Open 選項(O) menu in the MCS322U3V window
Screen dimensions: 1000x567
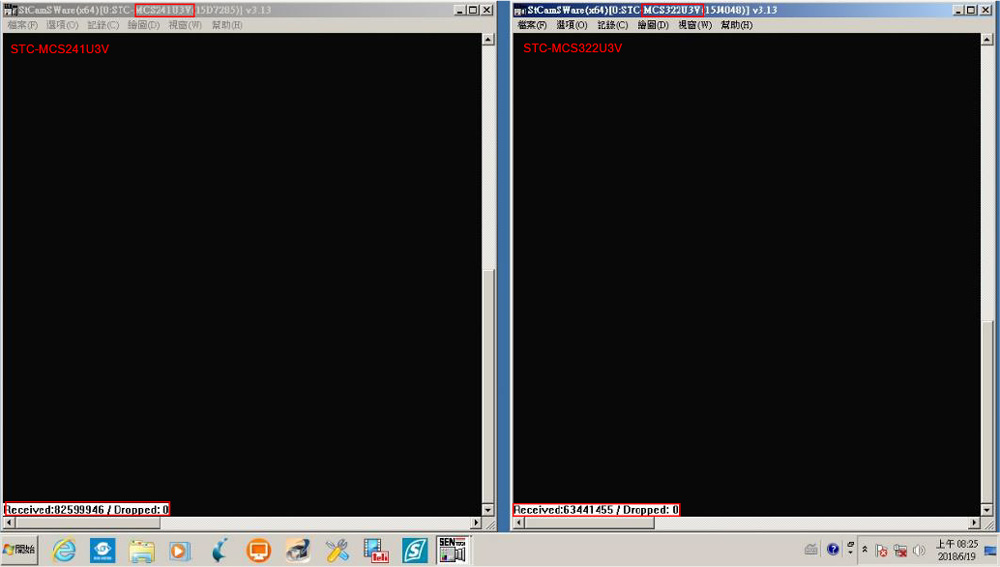point(572,25)
